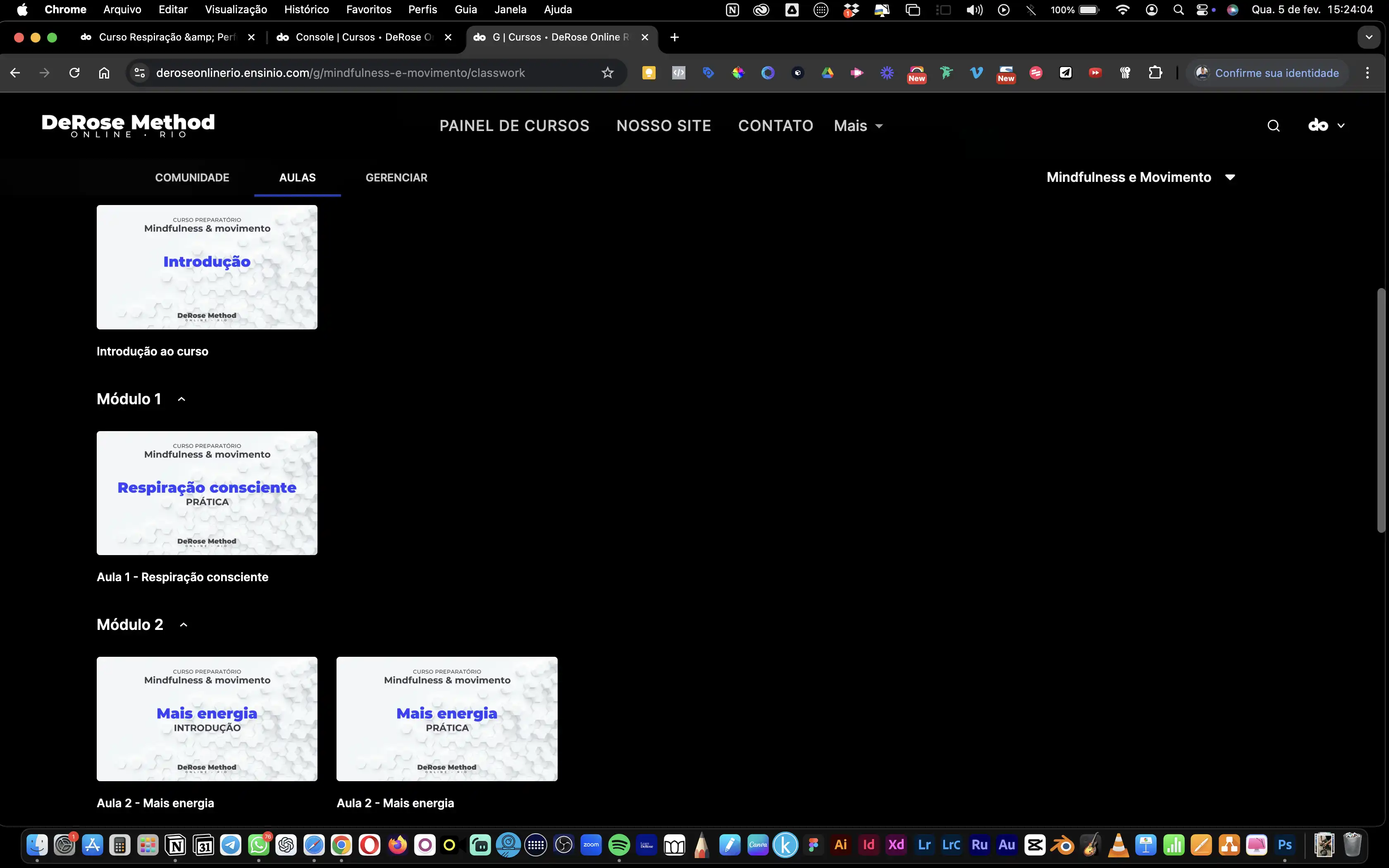Image resolution: width=1389 pixels, height=868 pixels.
Task: Collapse Módulo 1 section chevron
Action: point(181,399)
